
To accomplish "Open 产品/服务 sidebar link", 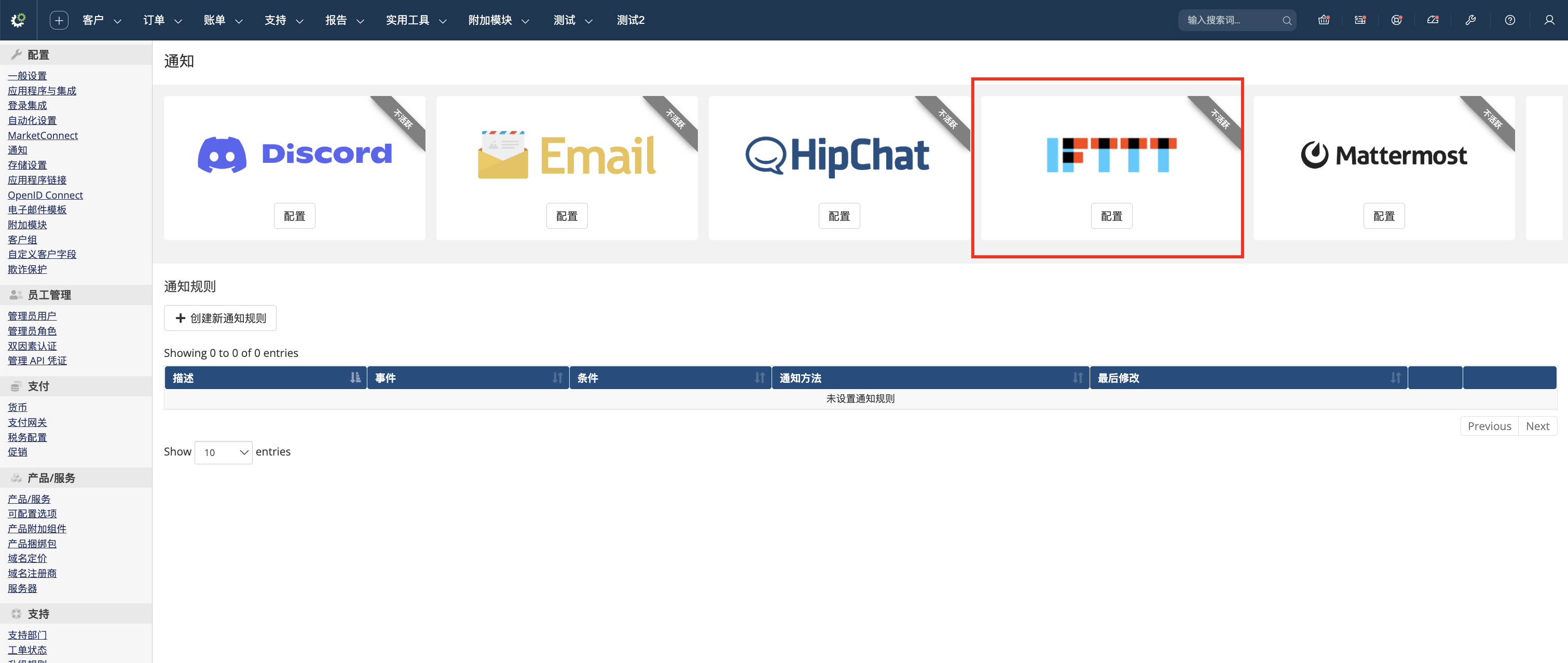I will [29, 499].
